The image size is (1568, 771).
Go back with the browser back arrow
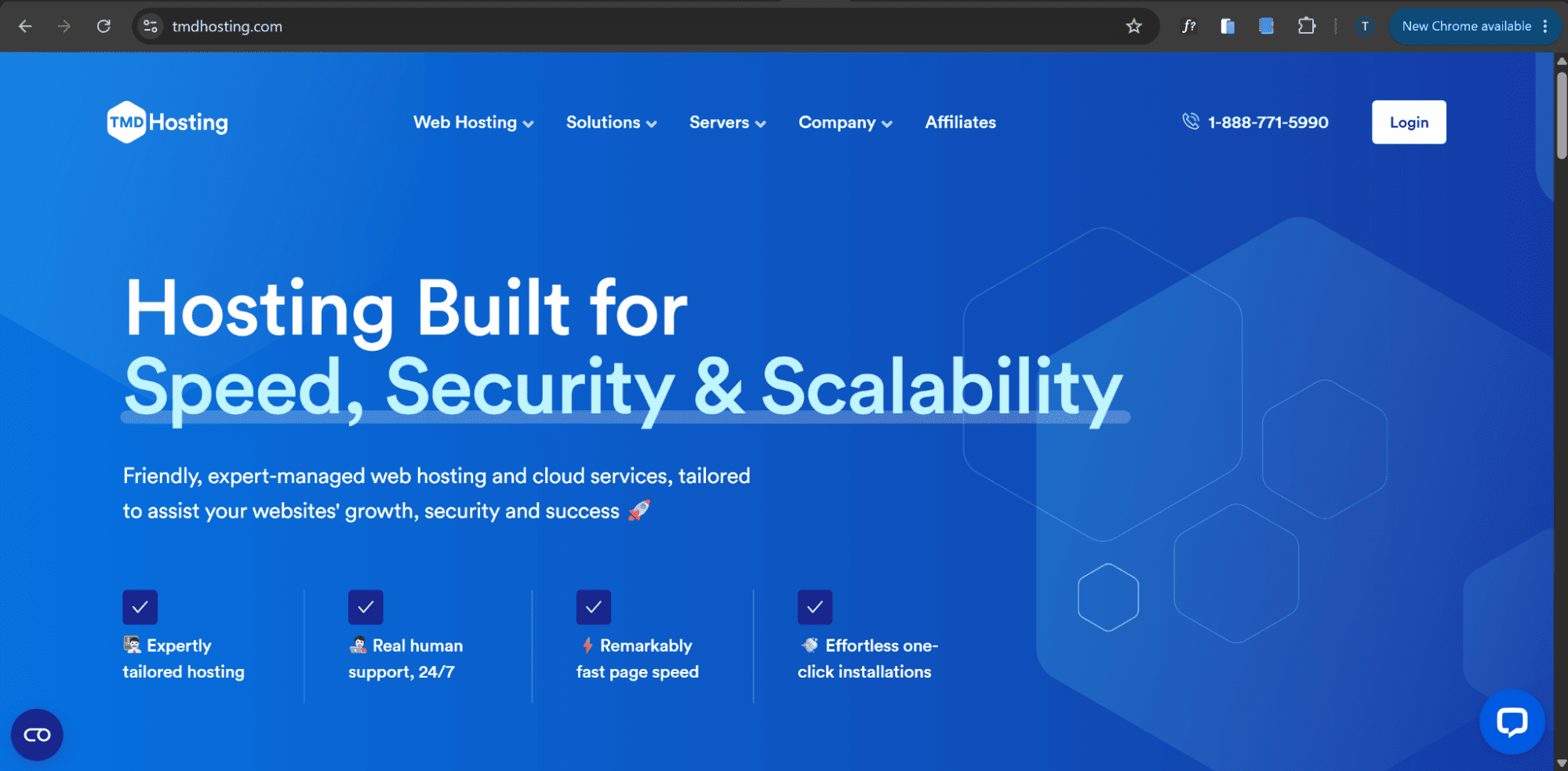pyautogui.click(x=25, y=26)
